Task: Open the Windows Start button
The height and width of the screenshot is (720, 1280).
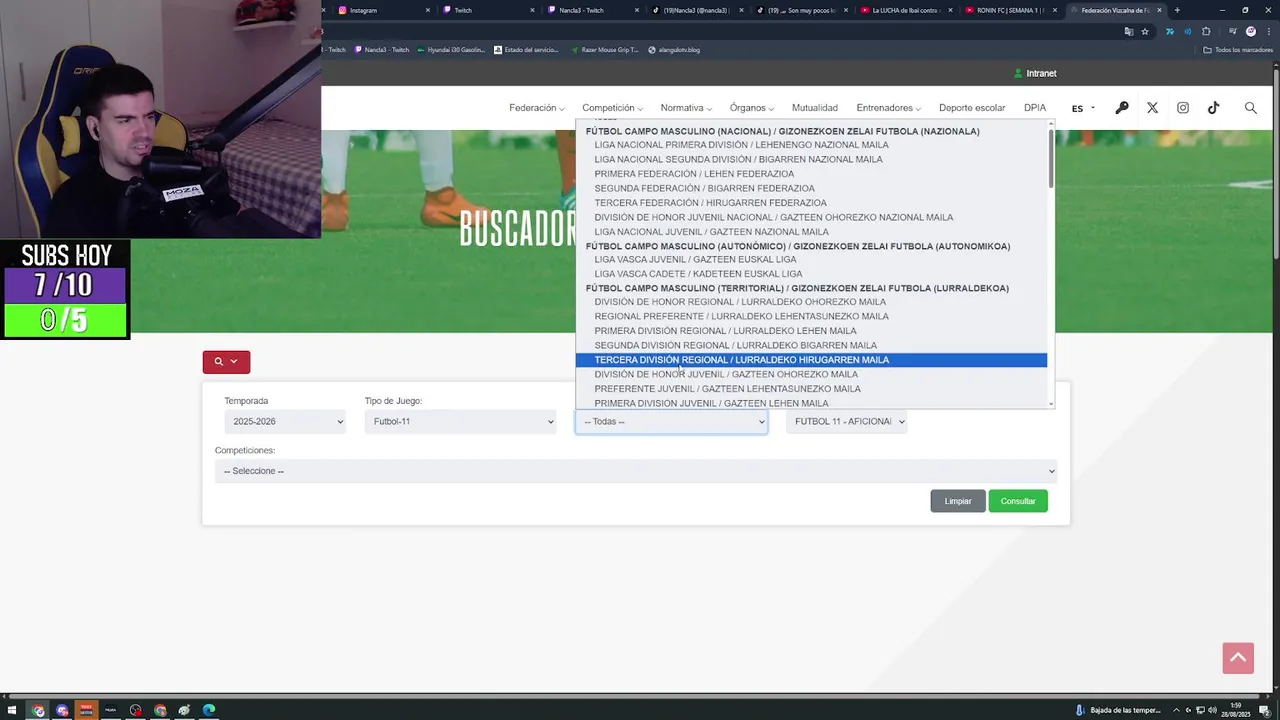Action: tap(14, 711)
